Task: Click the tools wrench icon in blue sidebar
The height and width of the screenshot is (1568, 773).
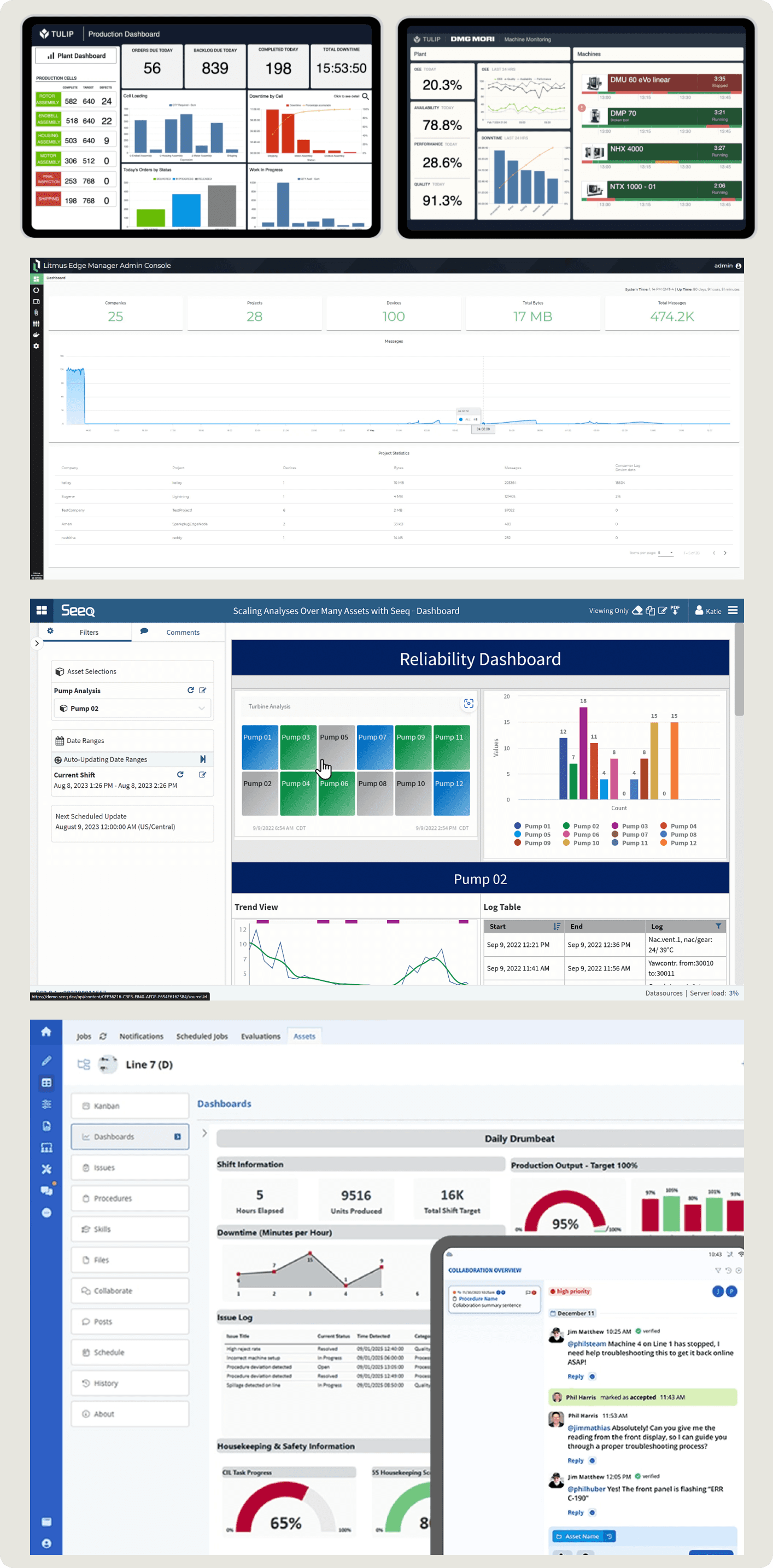Action: click(46, 1169)
